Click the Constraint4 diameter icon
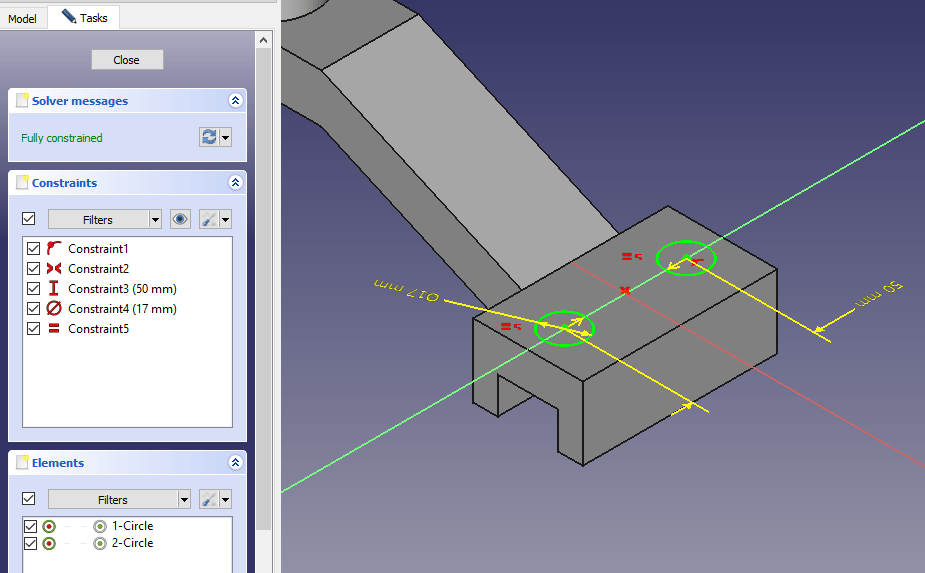The image size is (925, 573). point(54,309)
